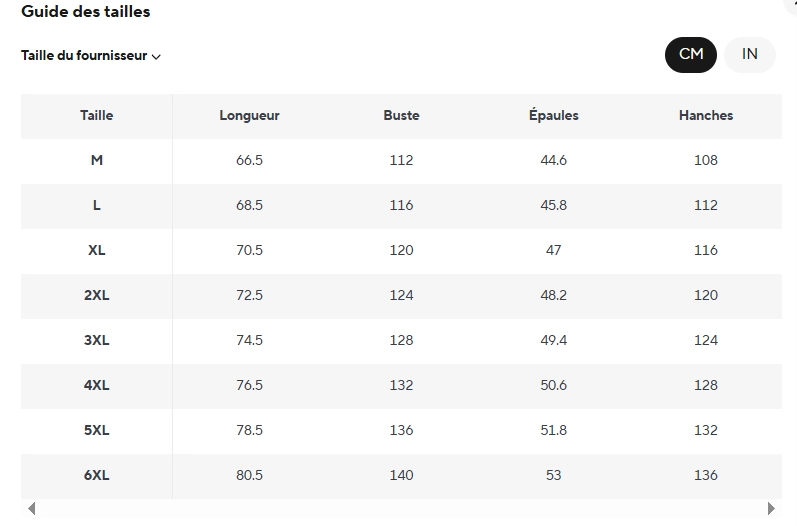The width and height of the screenshot is (797, 526).
Task: Click the Hanches column header
Action: tap(706, 115)
